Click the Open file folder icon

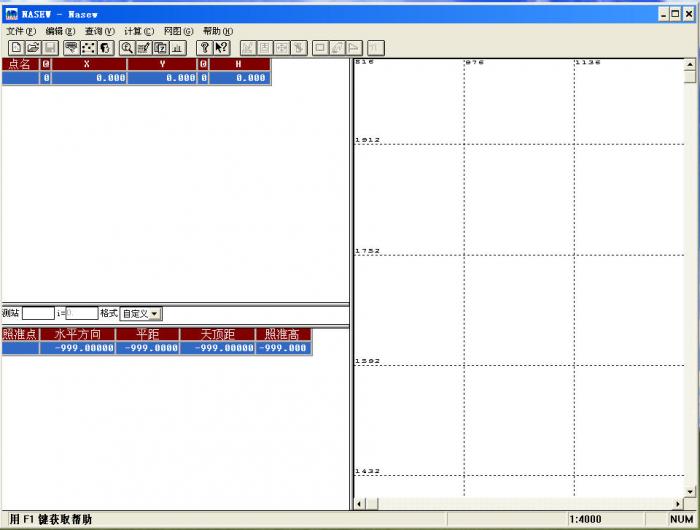click(32, 47)
